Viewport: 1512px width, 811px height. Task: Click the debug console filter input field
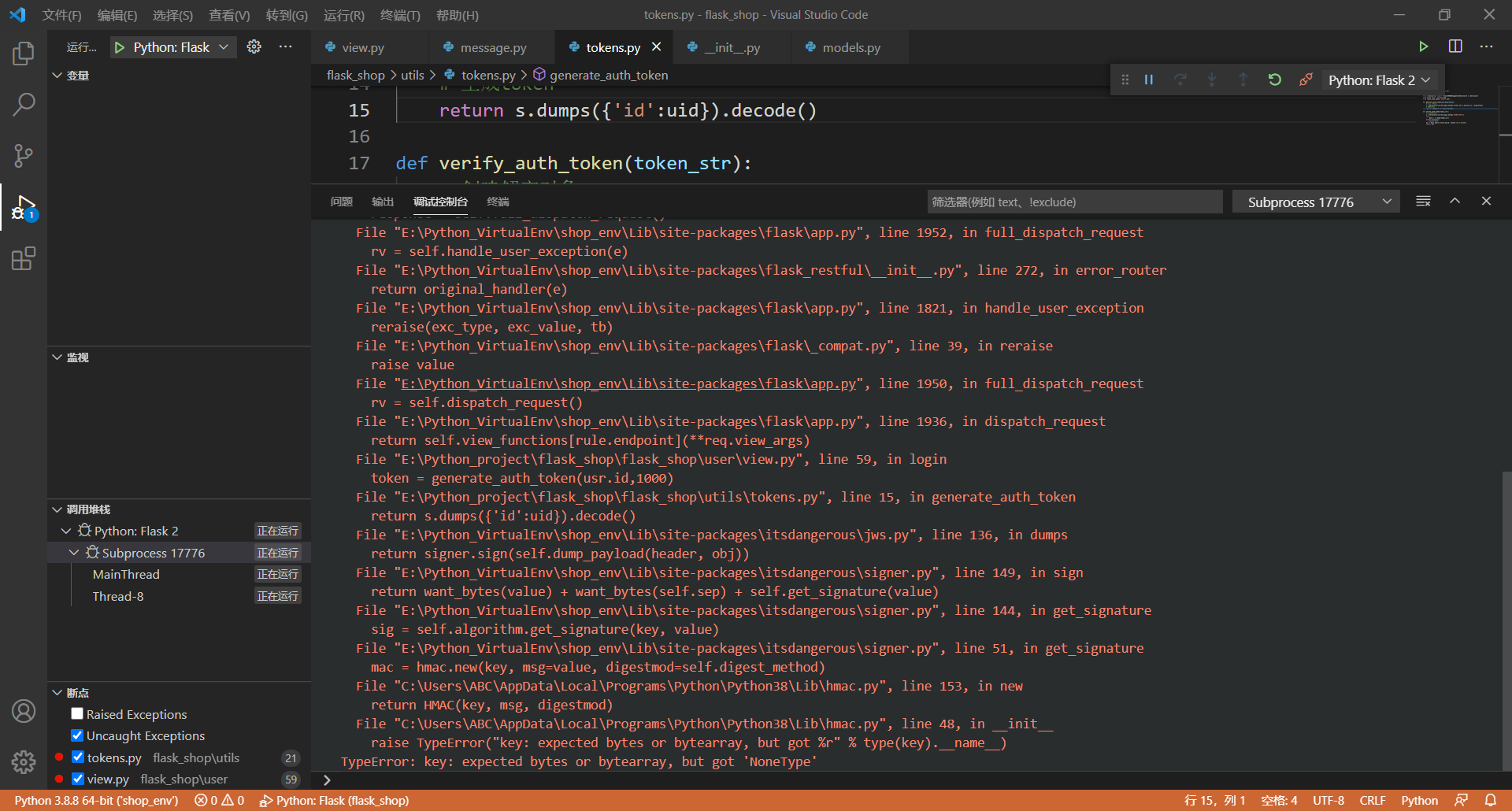[1075, 202]
